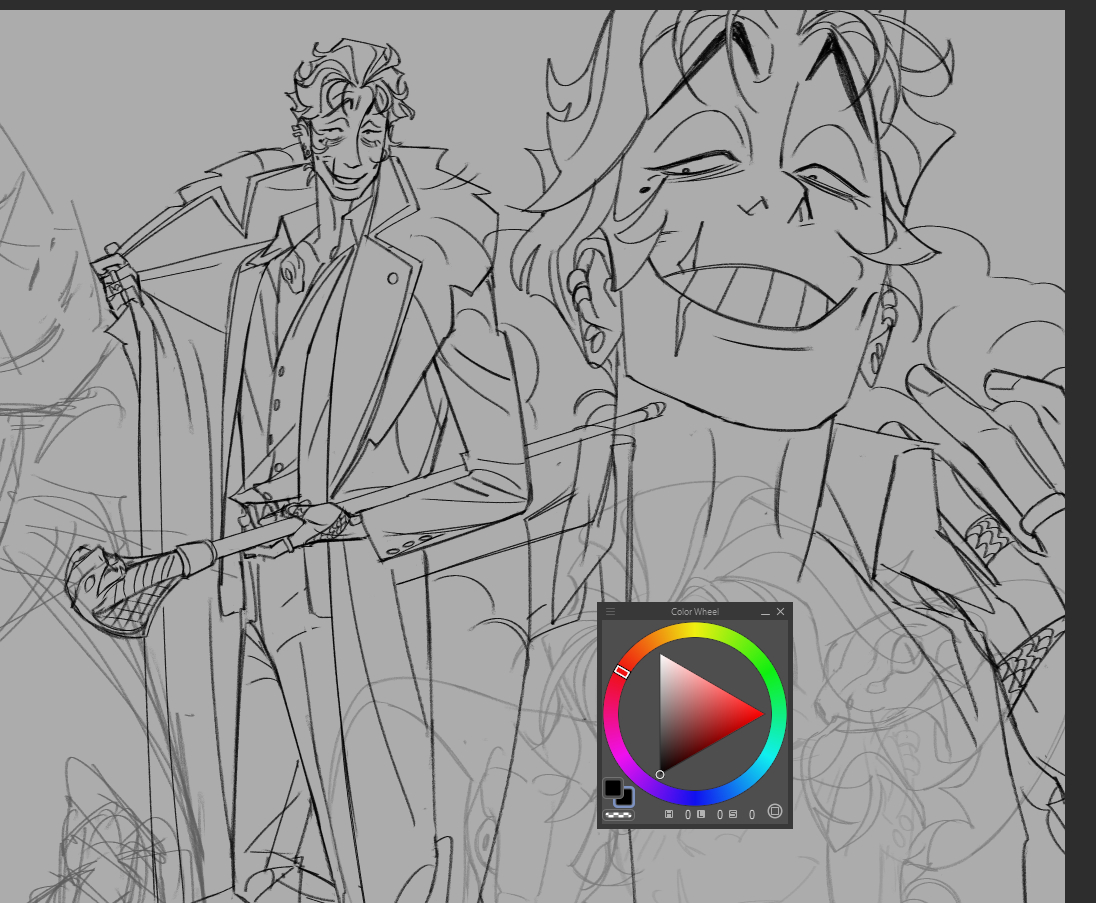Screen dimensions: 1096x903
Task: Click the circular picker handle in triangle
Action: pos(660,774)
